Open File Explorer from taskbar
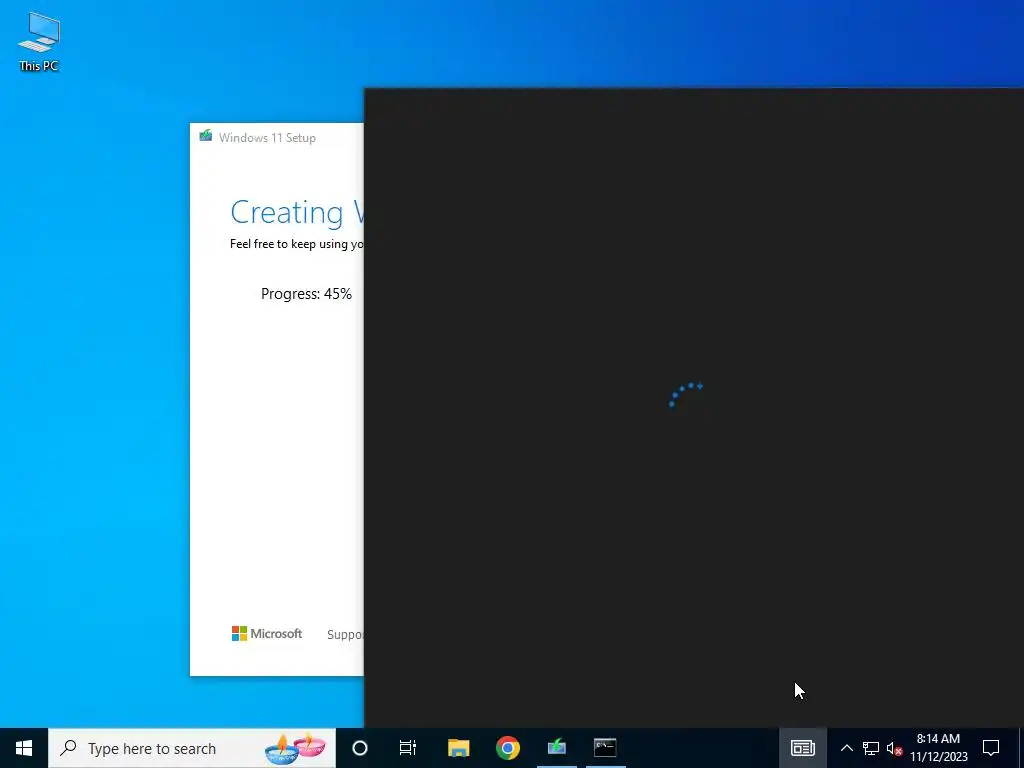The height and width of the screenshot is (768, 1024). point(458,748)
